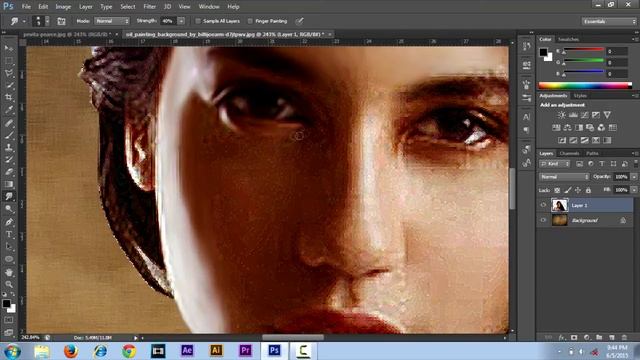Select the Rectangular Marquee tool
The width and height of the screenshot is (640, 360).
pyautogui.click(x=9, y=61)
